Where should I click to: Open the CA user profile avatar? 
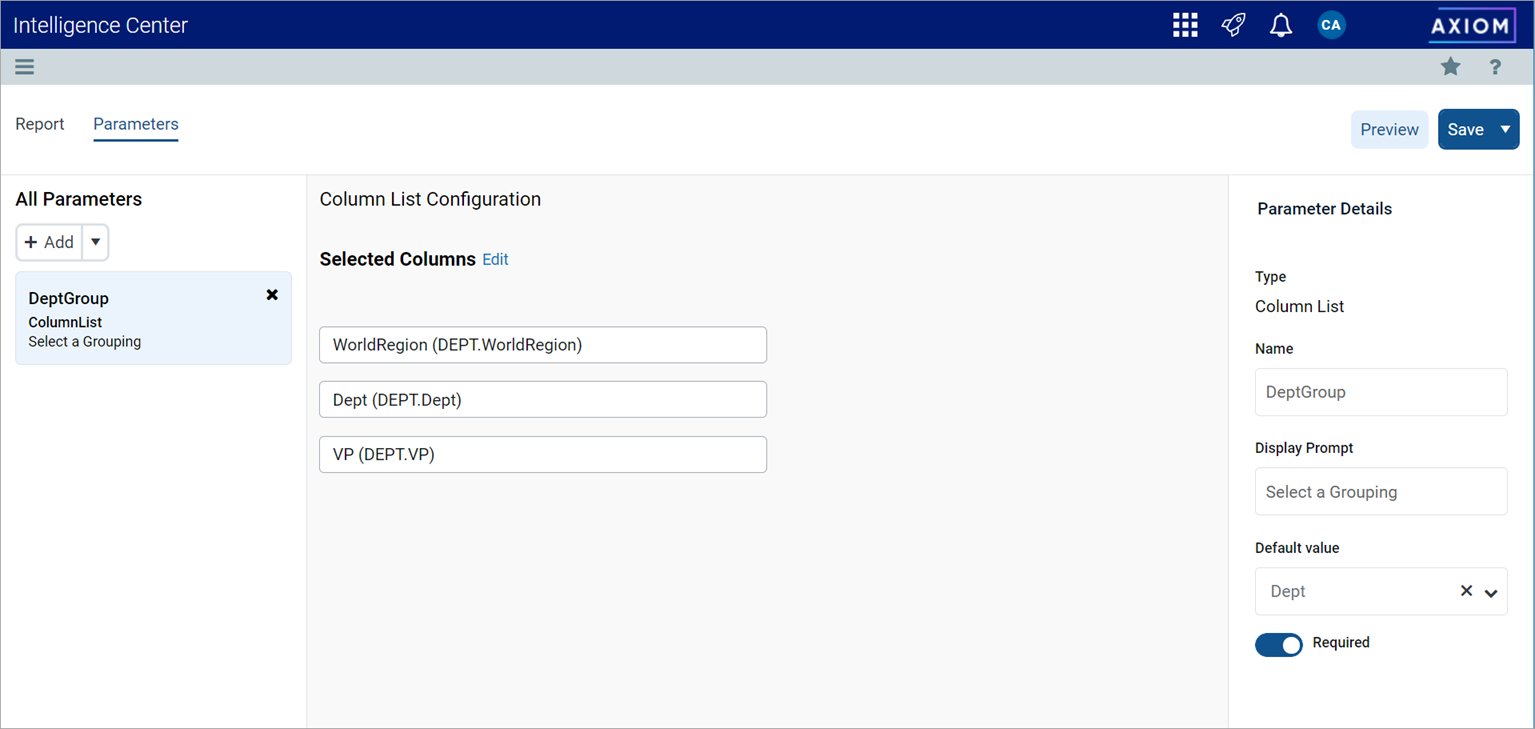coord(1330,25)
